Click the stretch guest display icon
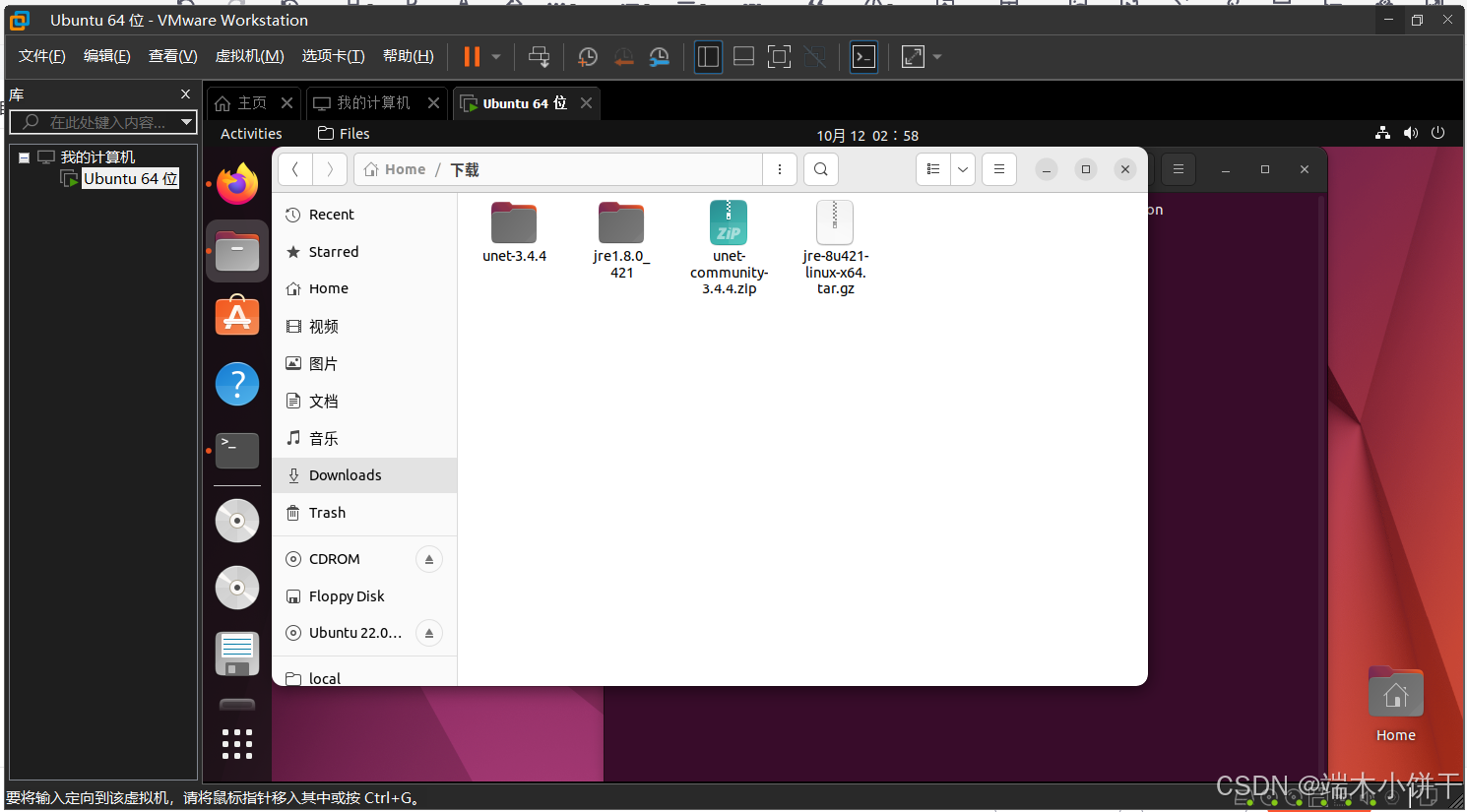 (913, 56)
